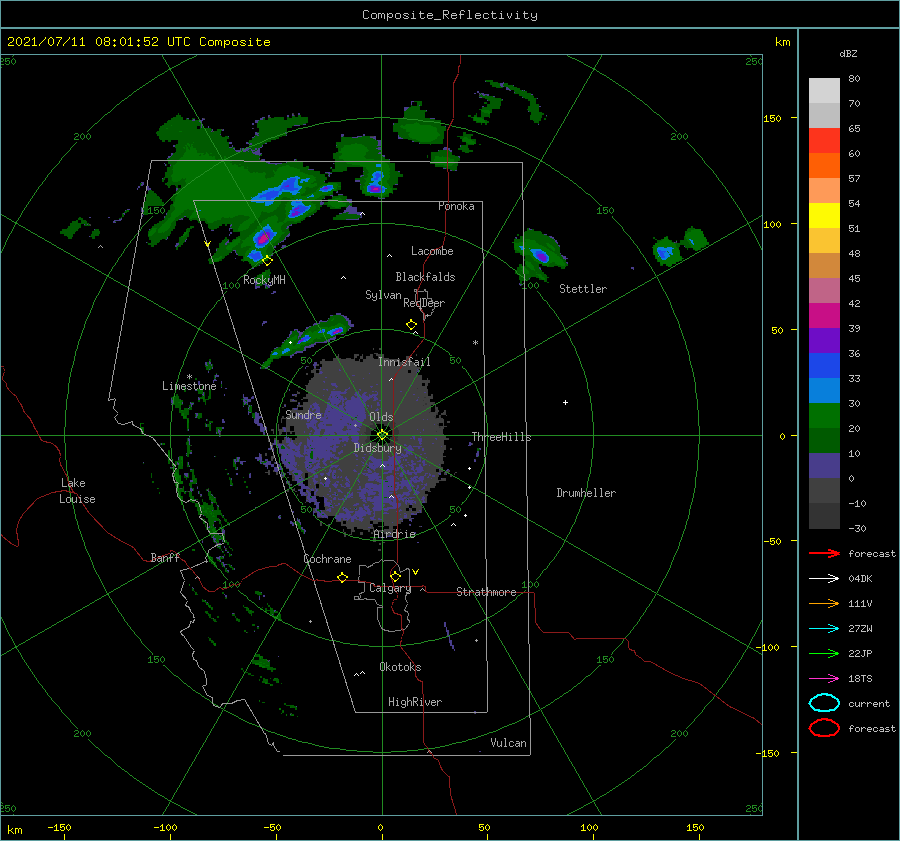
Task: Click the Lacombe city label
Action: tap(432, 251)
